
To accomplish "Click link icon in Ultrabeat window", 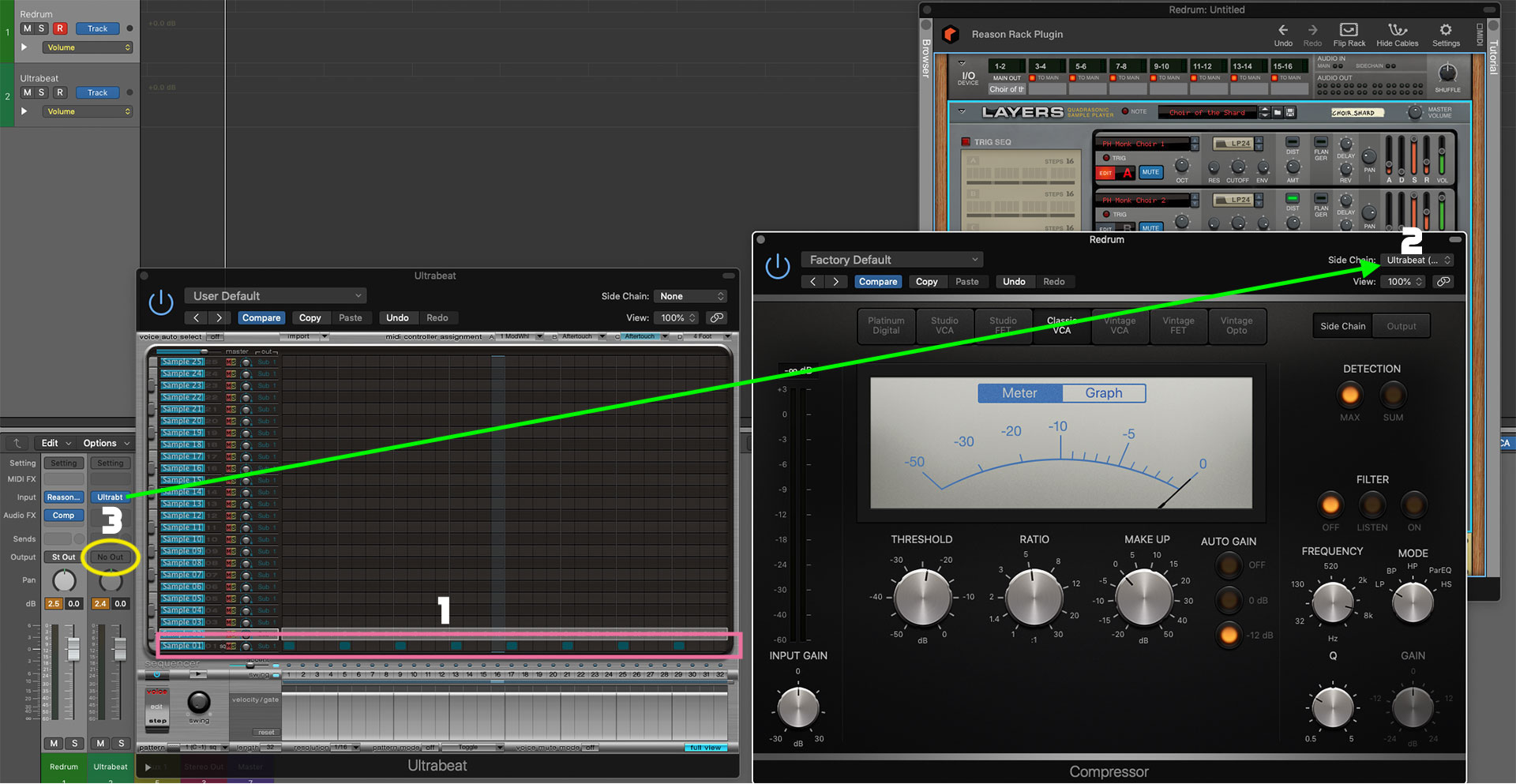I will pyautogui.click(x=717, y=318).
